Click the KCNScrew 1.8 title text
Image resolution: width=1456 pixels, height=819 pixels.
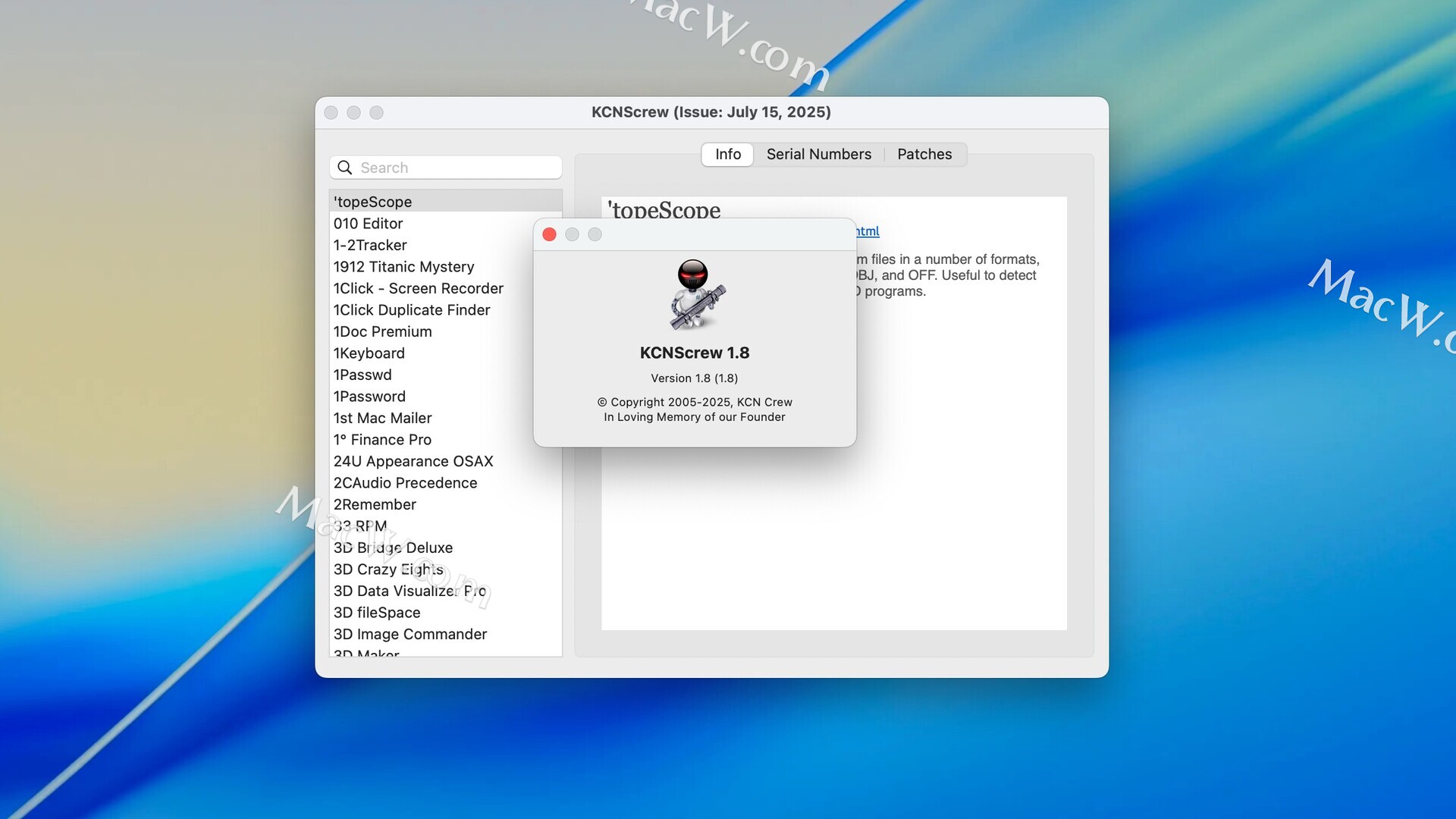[x=695, y=353]
